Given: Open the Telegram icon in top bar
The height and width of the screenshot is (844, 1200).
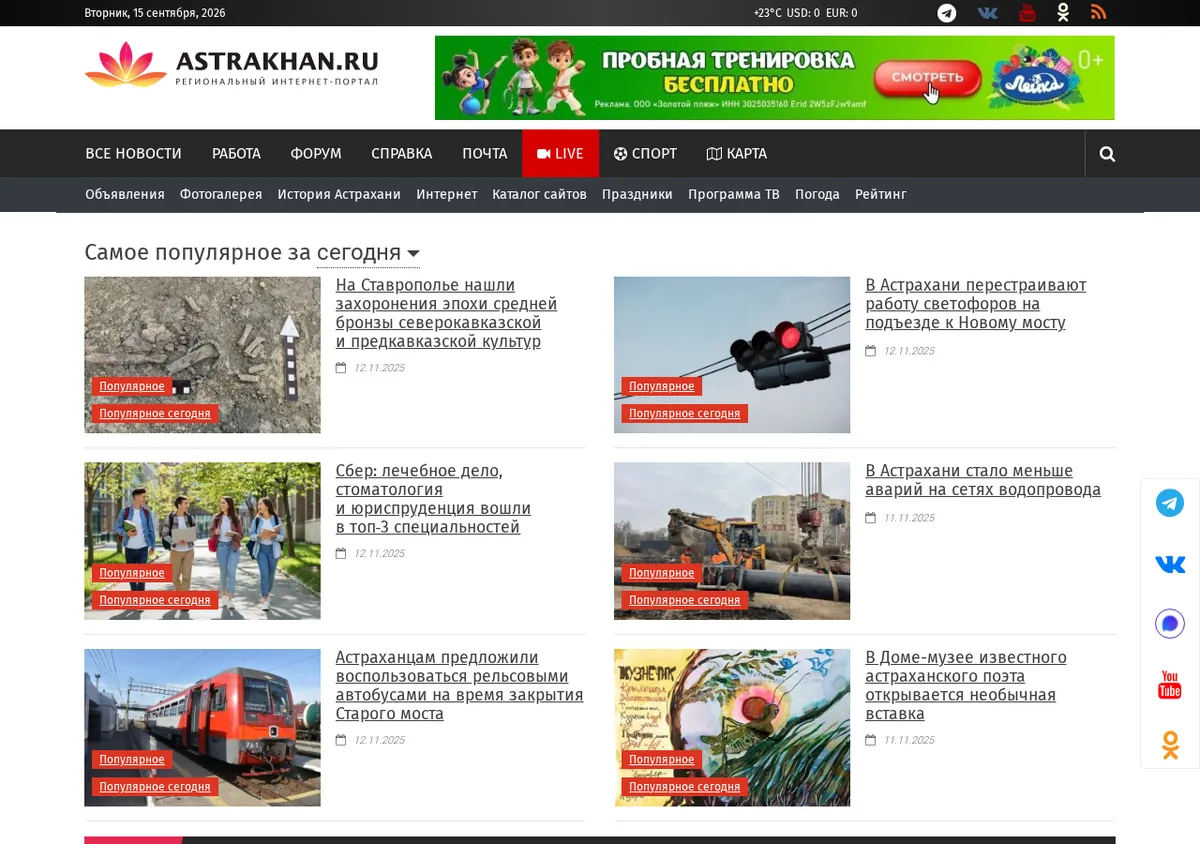Looking at the screenshot, I should pos(946,13).
